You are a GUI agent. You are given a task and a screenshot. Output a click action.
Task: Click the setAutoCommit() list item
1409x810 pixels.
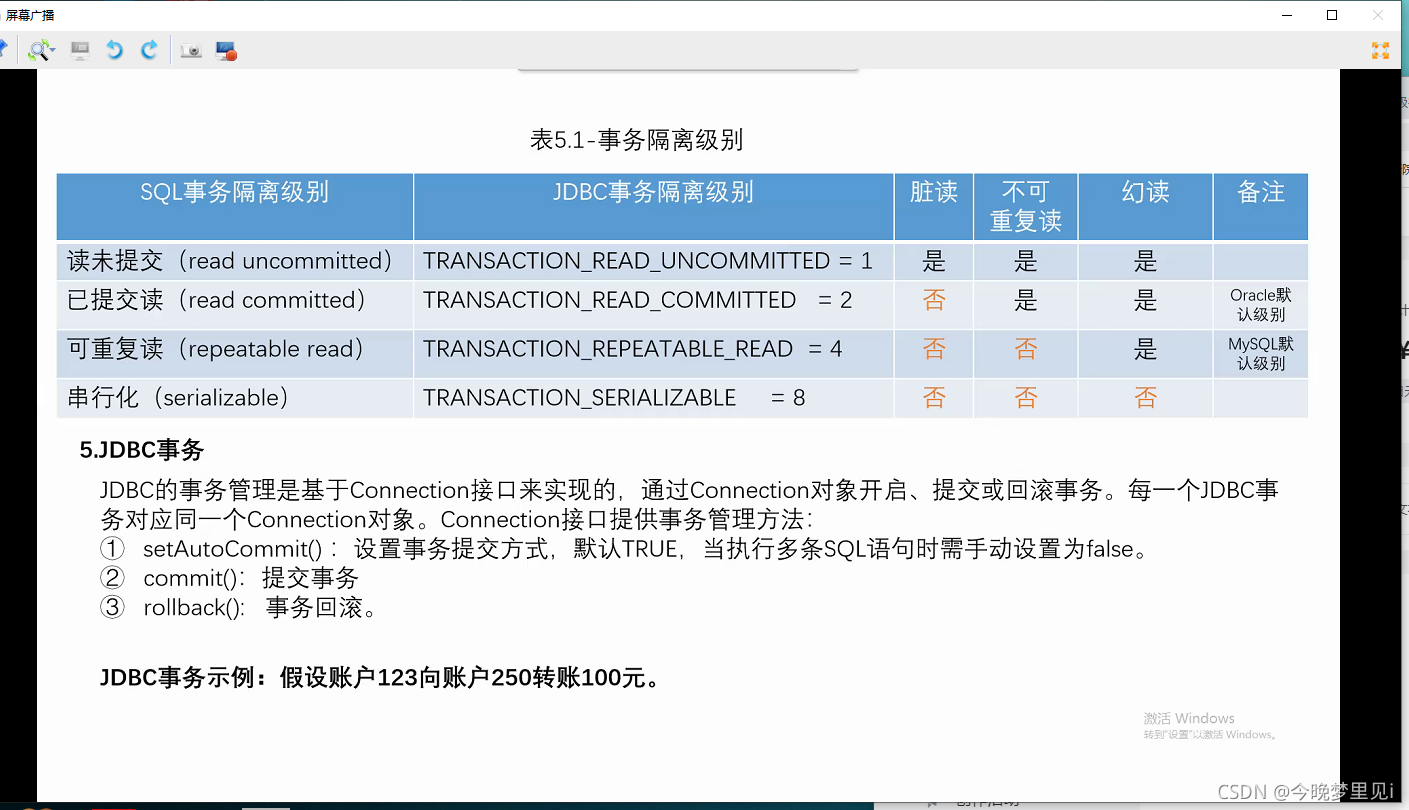[624, 549]
